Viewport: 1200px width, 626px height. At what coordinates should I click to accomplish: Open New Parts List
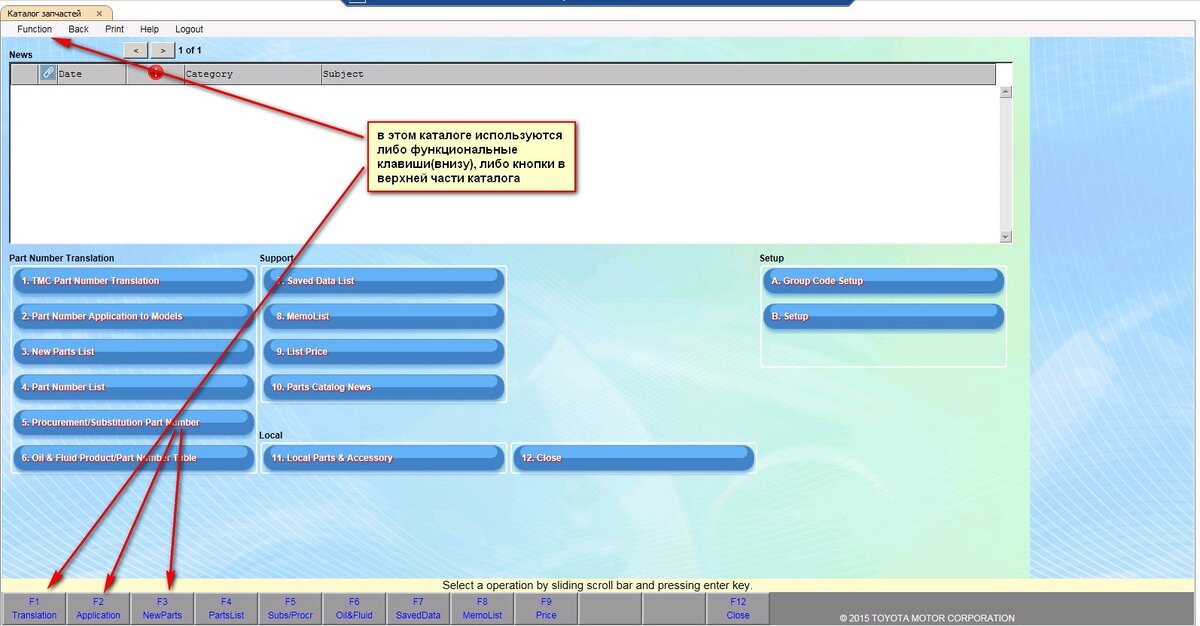click(134, 352)
